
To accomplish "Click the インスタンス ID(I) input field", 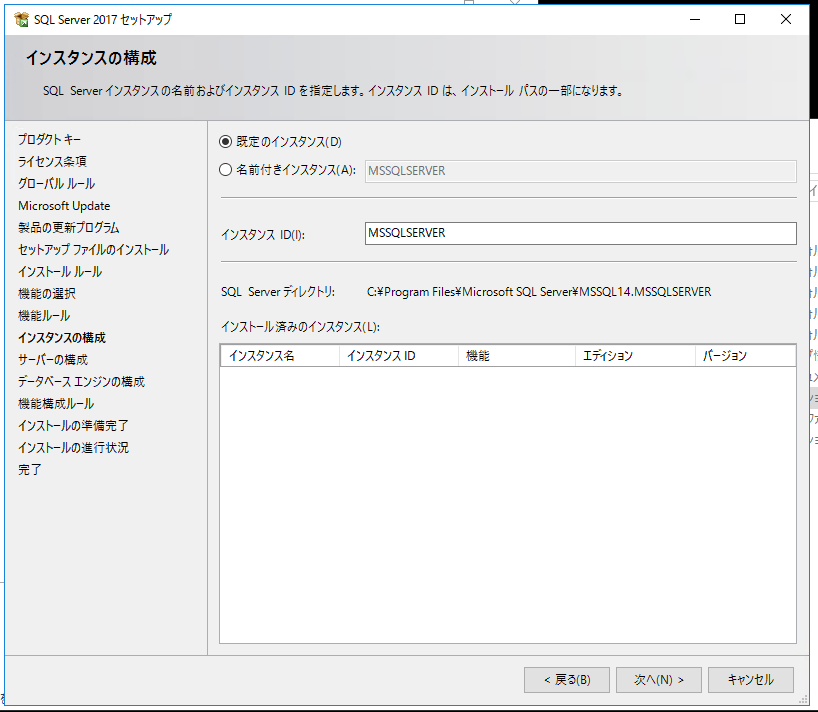I will (x=581, y=233).
